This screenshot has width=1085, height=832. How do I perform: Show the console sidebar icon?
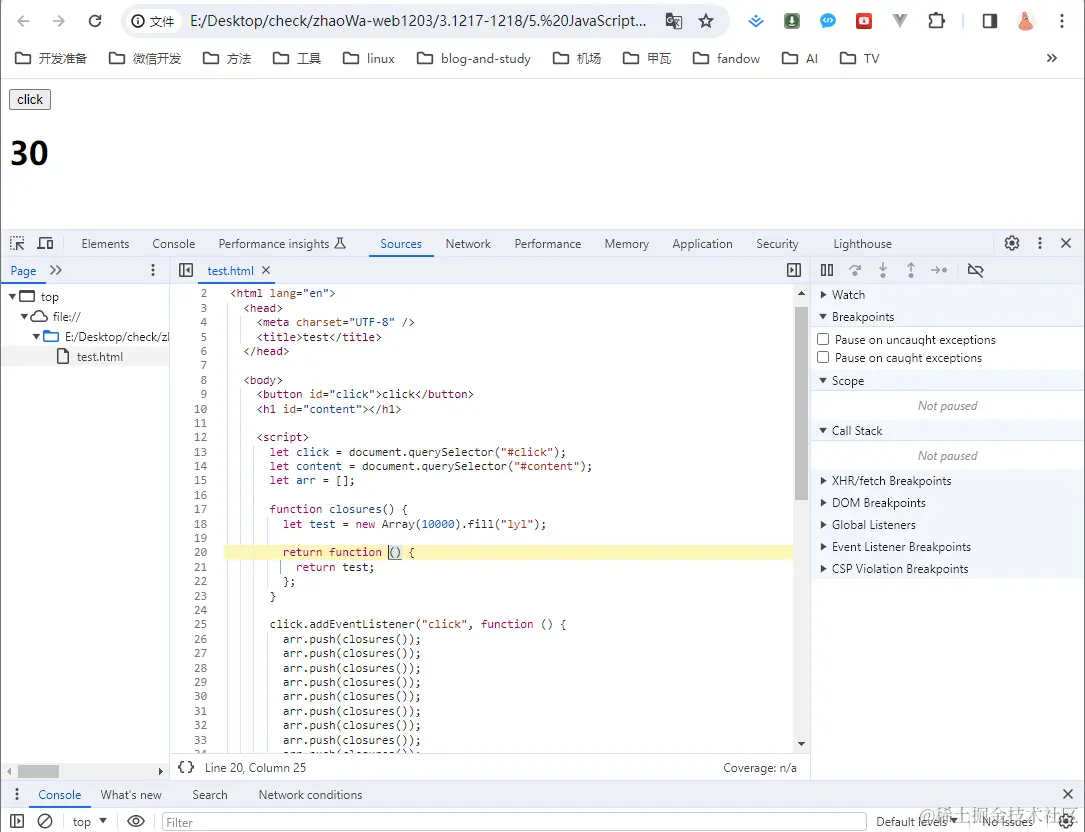pos(17,822)
